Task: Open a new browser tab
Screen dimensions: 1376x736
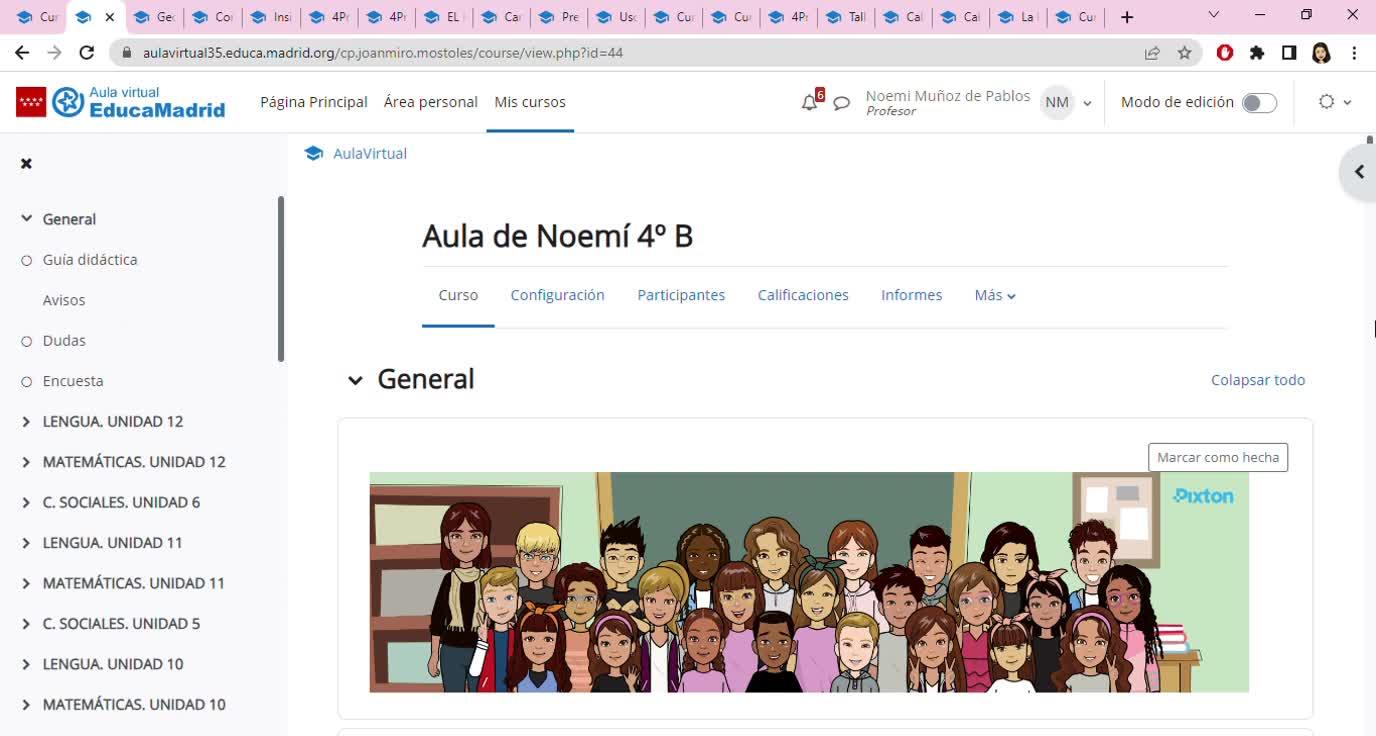Action: coord(1127,17)
